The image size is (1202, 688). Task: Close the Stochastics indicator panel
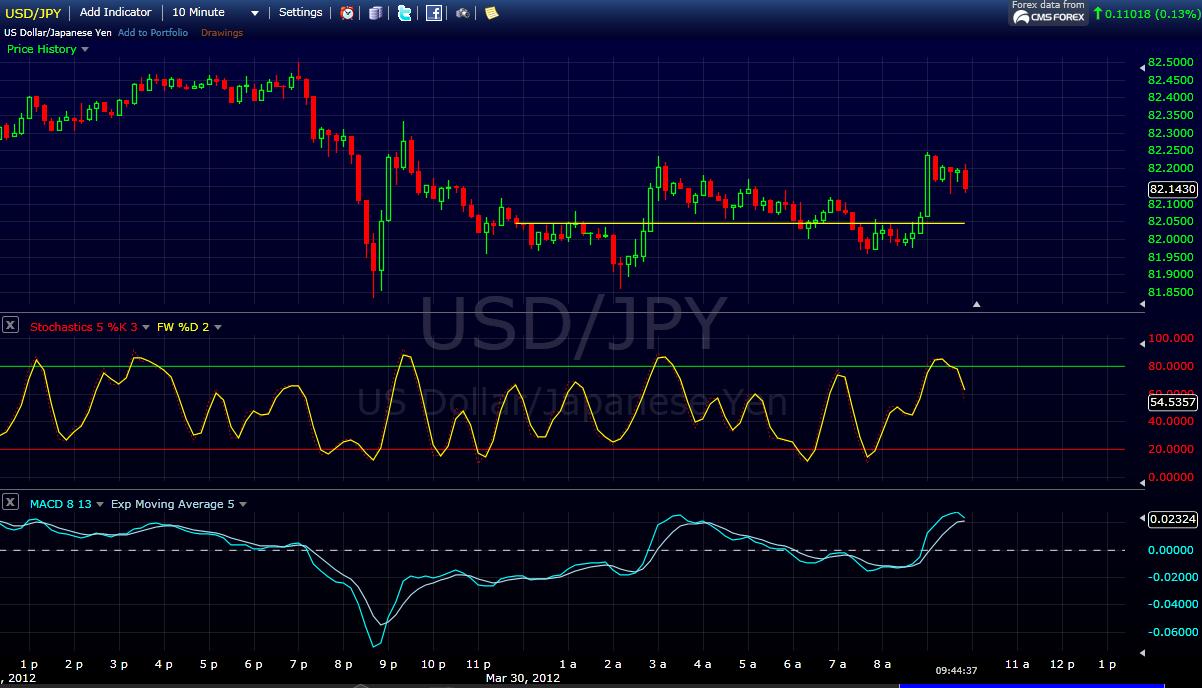[x=10, y=324]
